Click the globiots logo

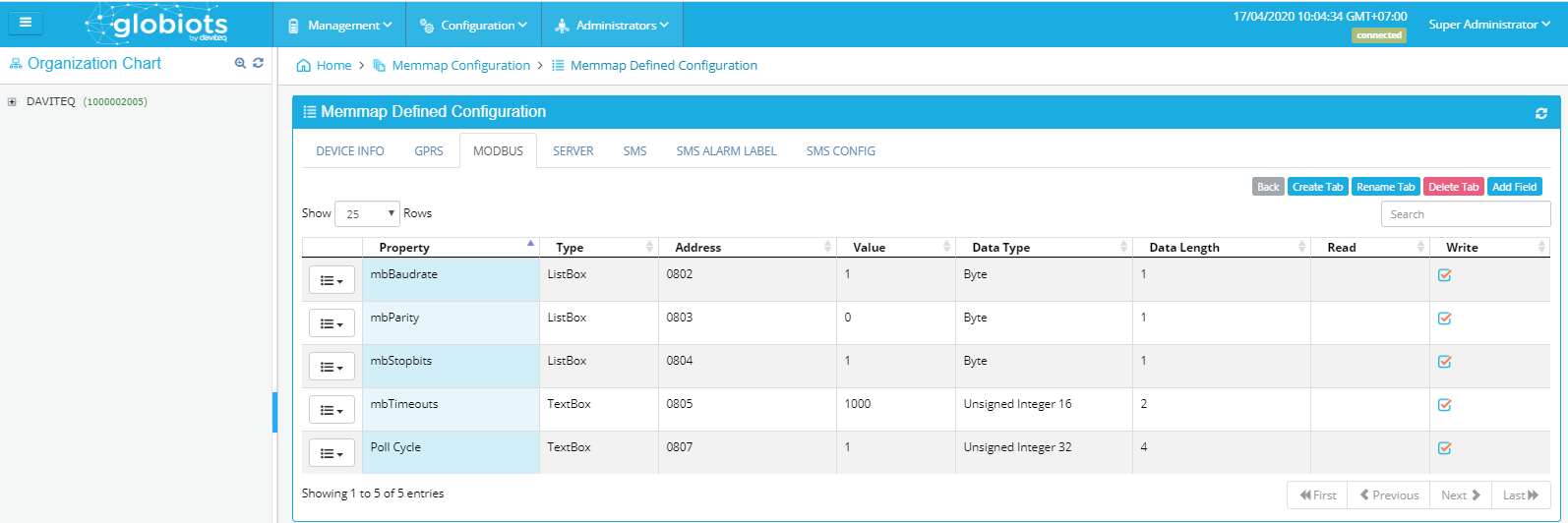(x=157, y=24)
